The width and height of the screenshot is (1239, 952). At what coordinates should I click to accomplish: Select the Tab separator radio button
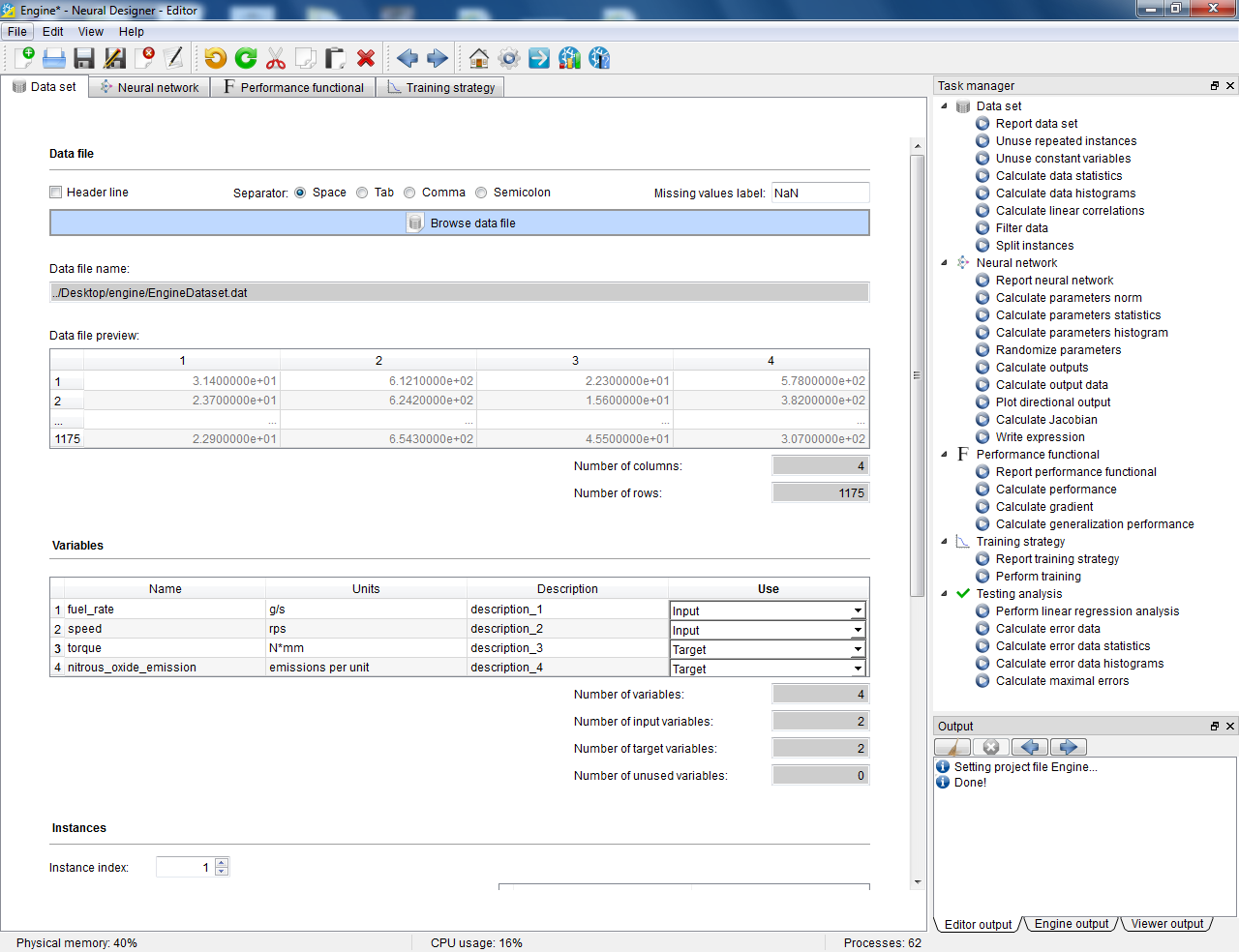click(x=362, y=193)
